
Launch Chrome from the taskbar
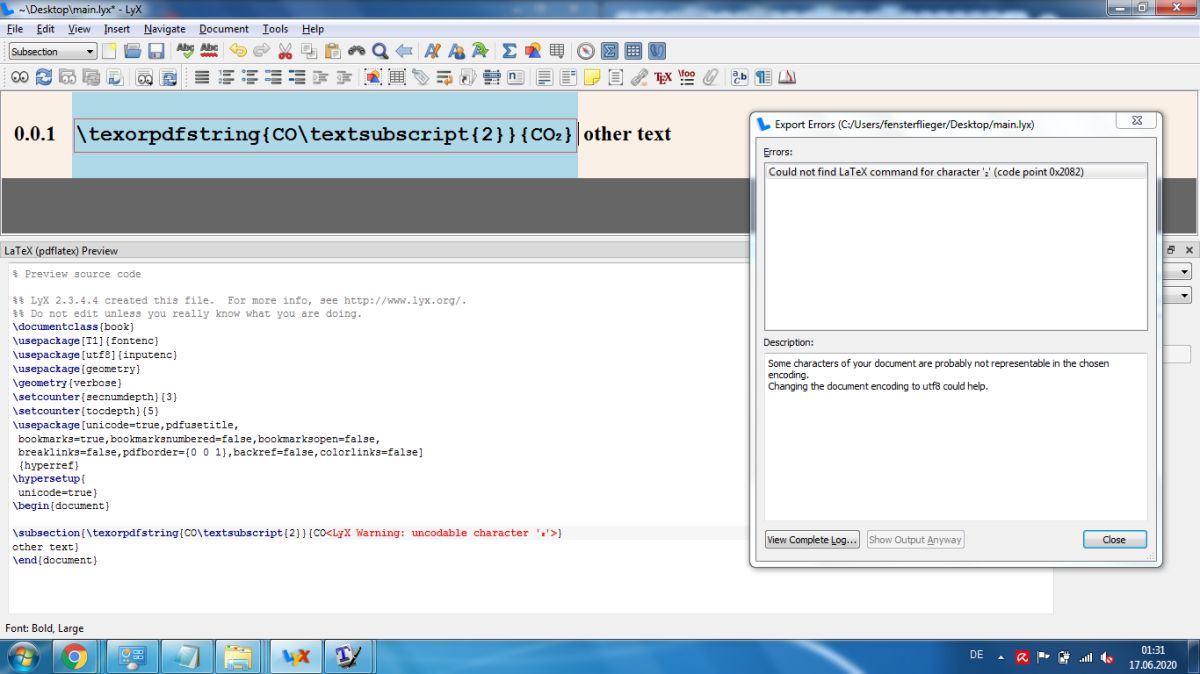coord(75,657)
